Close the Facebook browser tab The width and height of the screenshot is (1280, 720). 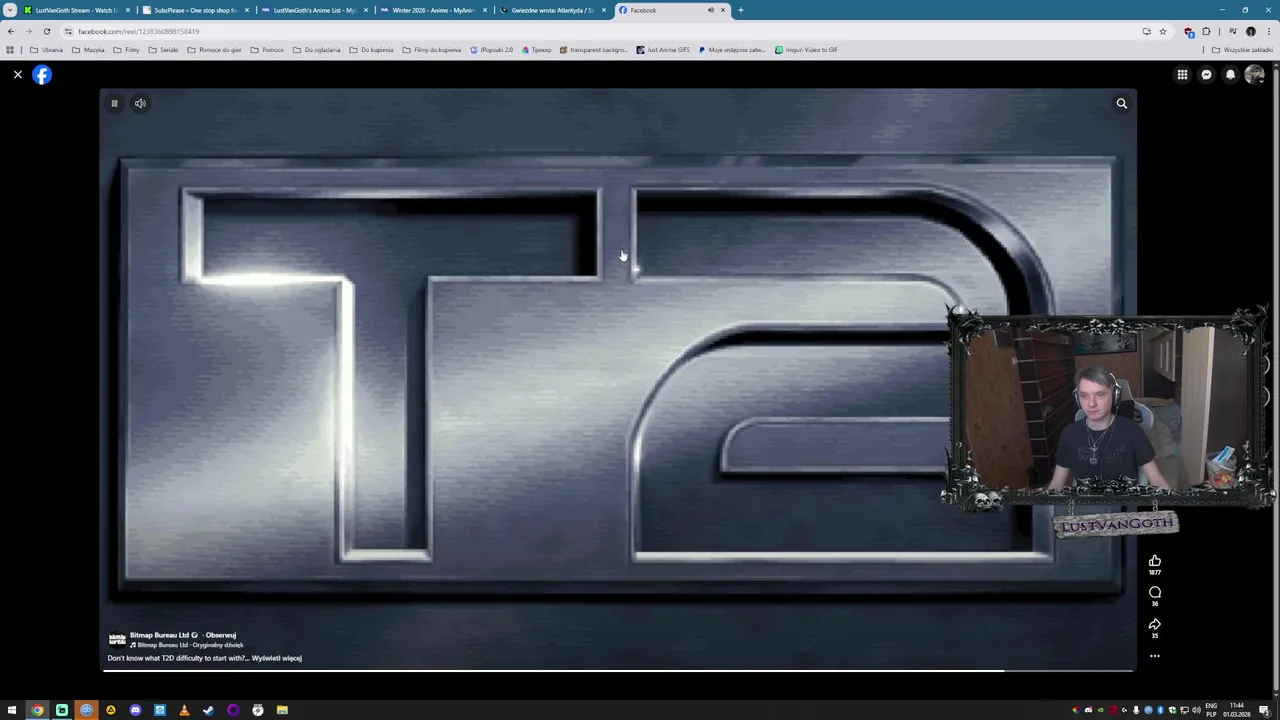click(723, 10)
